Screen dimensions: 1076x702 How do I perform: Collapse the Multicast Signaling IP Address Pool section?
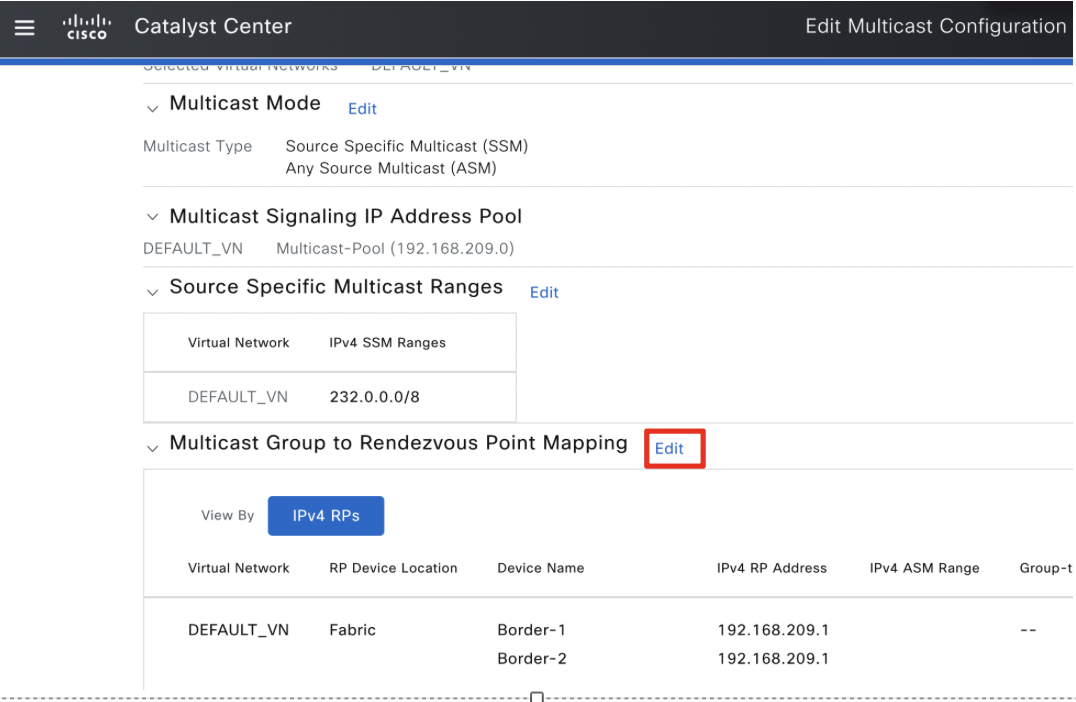pos(152,217)
